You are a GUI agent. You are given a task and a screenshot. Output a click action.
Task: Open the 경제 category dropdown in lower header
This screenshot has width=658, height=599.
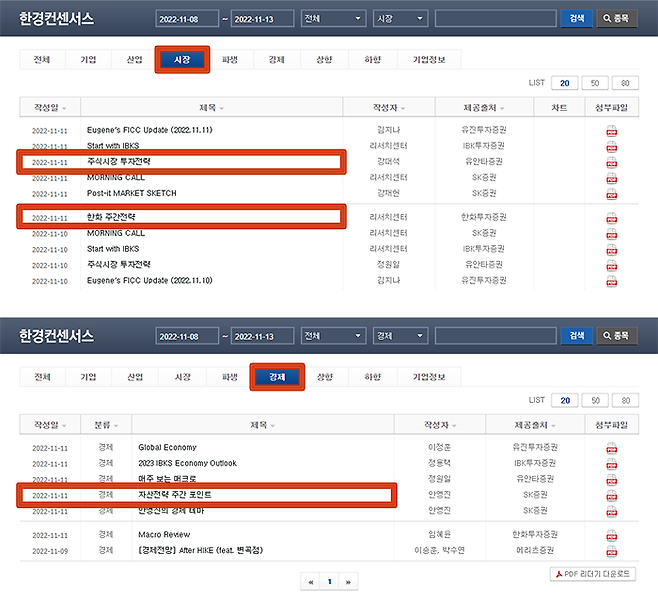(400, 336)
